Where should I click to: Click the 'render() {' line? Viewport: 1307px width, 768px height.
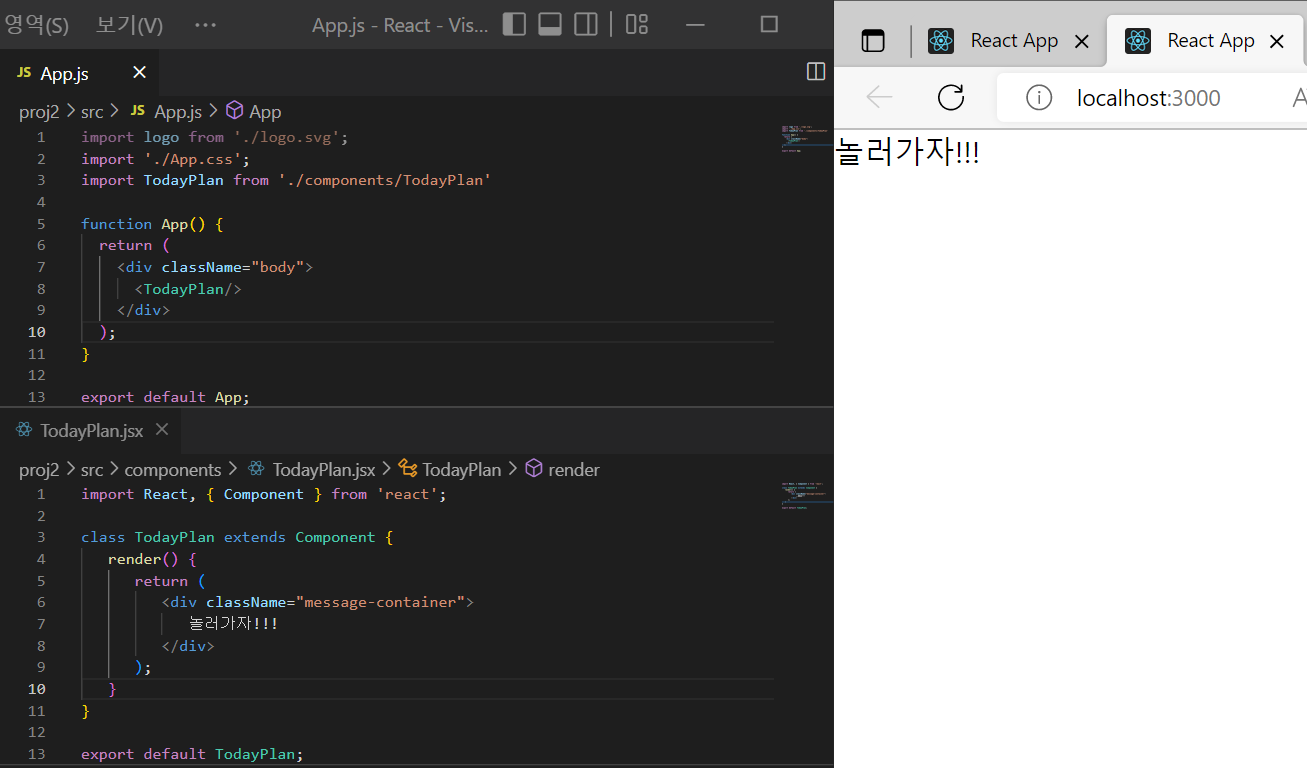click(153, 559)
